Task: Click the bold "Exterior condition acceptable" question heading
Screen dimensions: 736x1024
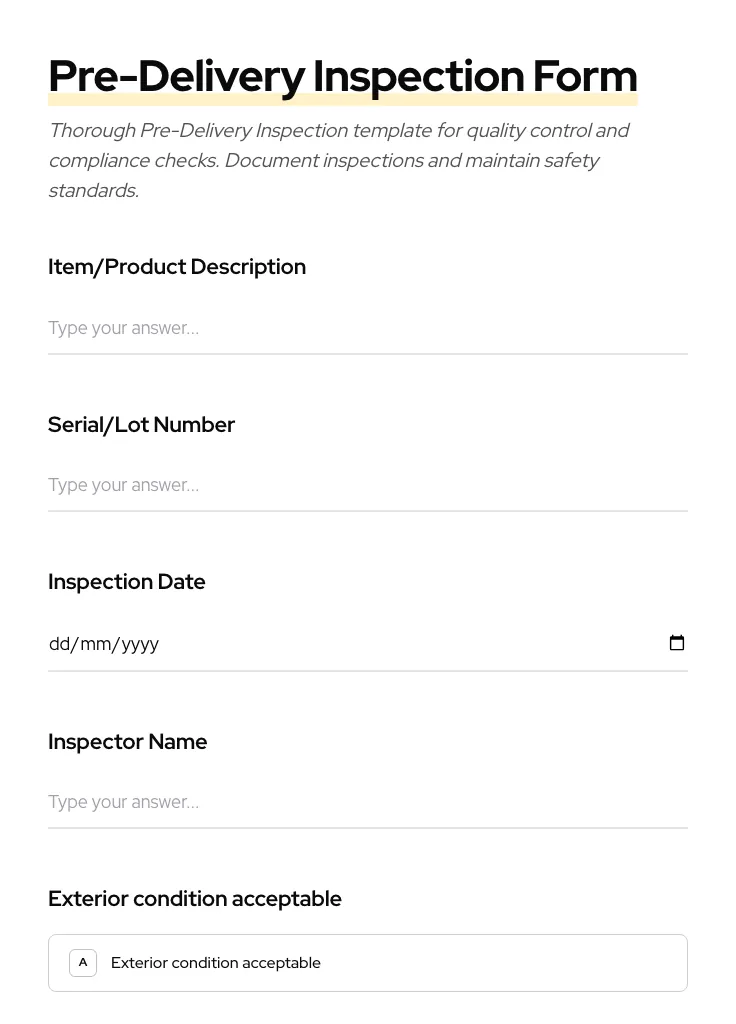Action: [195, 899]
